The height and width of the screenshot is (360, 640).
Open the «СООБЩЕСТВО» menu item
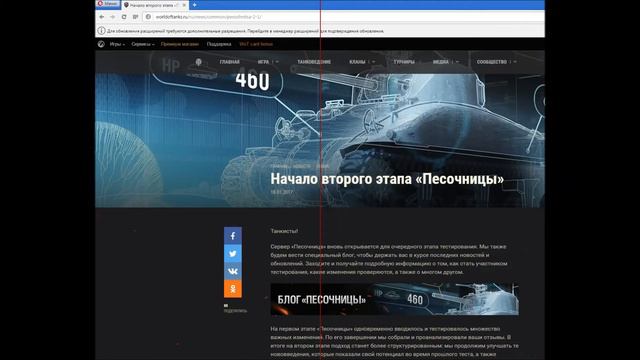pyautogui.click(x=491, y=62)
